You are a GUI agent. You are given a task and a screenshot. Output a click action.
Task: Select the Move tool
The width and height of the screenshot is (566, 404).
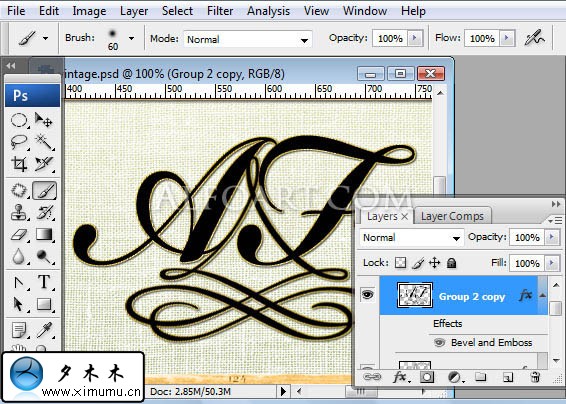pyautogui.click(x=44, y=120)
